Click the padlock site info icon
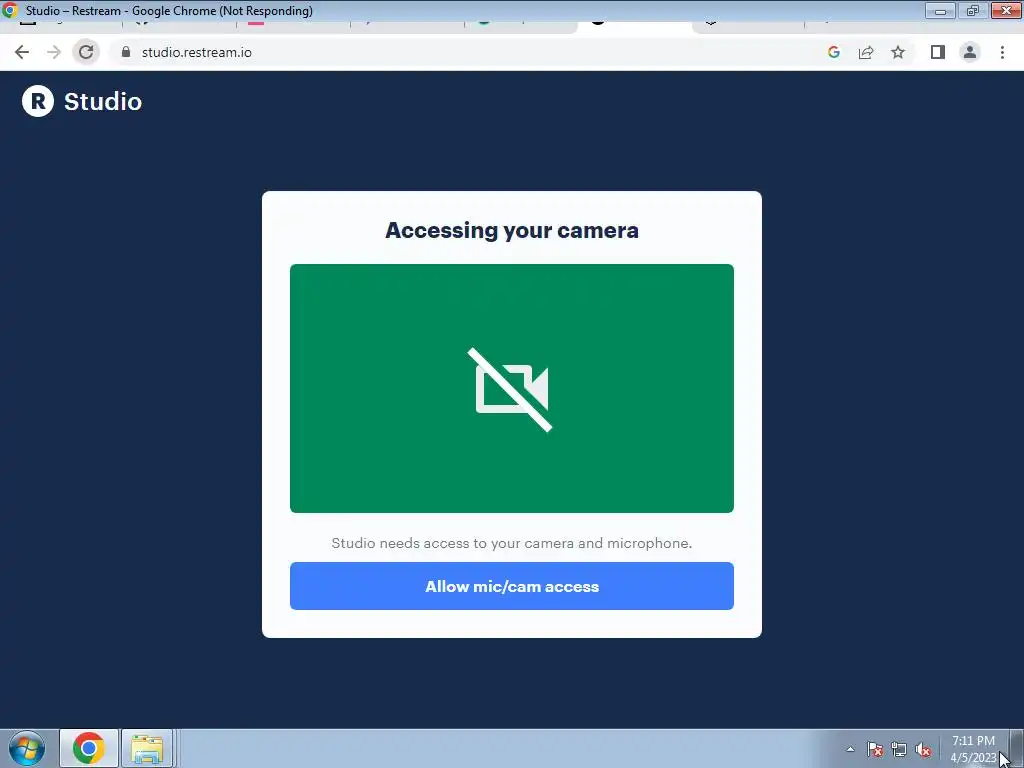Viewport: 1024px width, 768px height. coord(126,52)
